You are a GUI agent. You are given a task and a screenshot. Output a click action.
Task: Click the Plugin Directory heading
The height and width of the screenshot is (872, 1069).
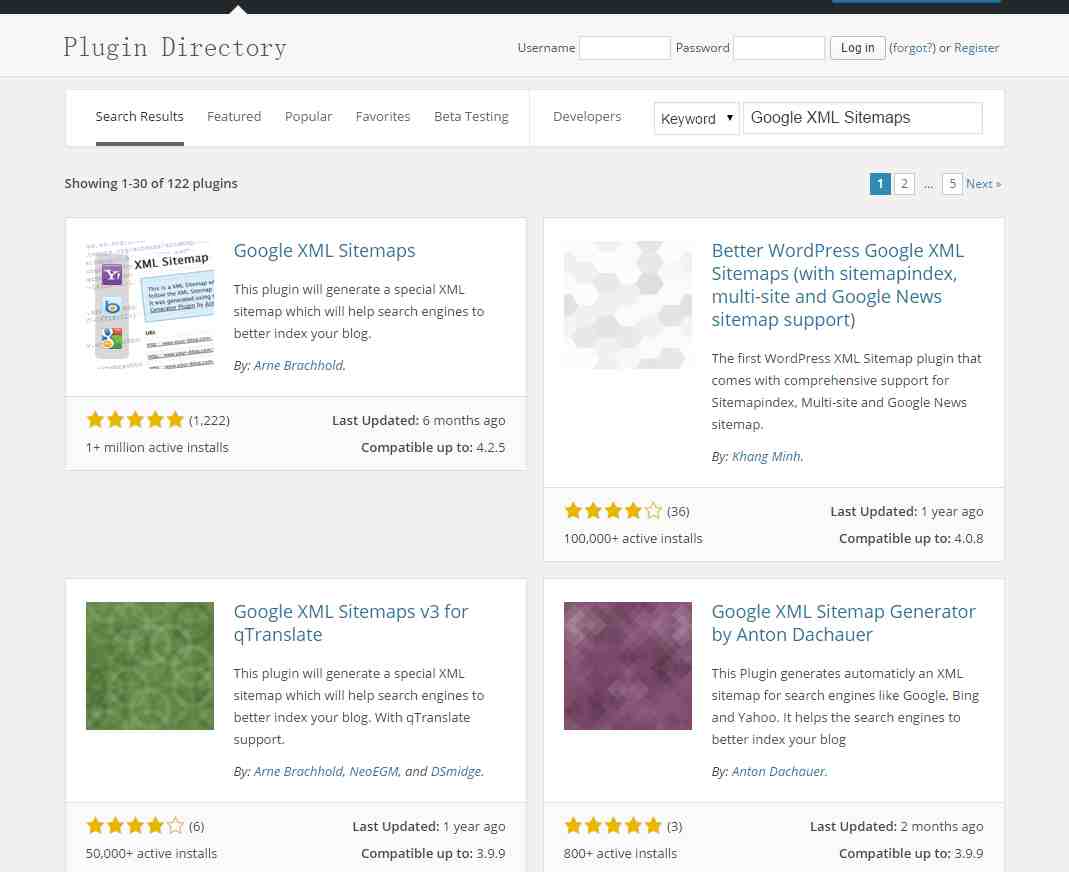[x=175, y=48]
